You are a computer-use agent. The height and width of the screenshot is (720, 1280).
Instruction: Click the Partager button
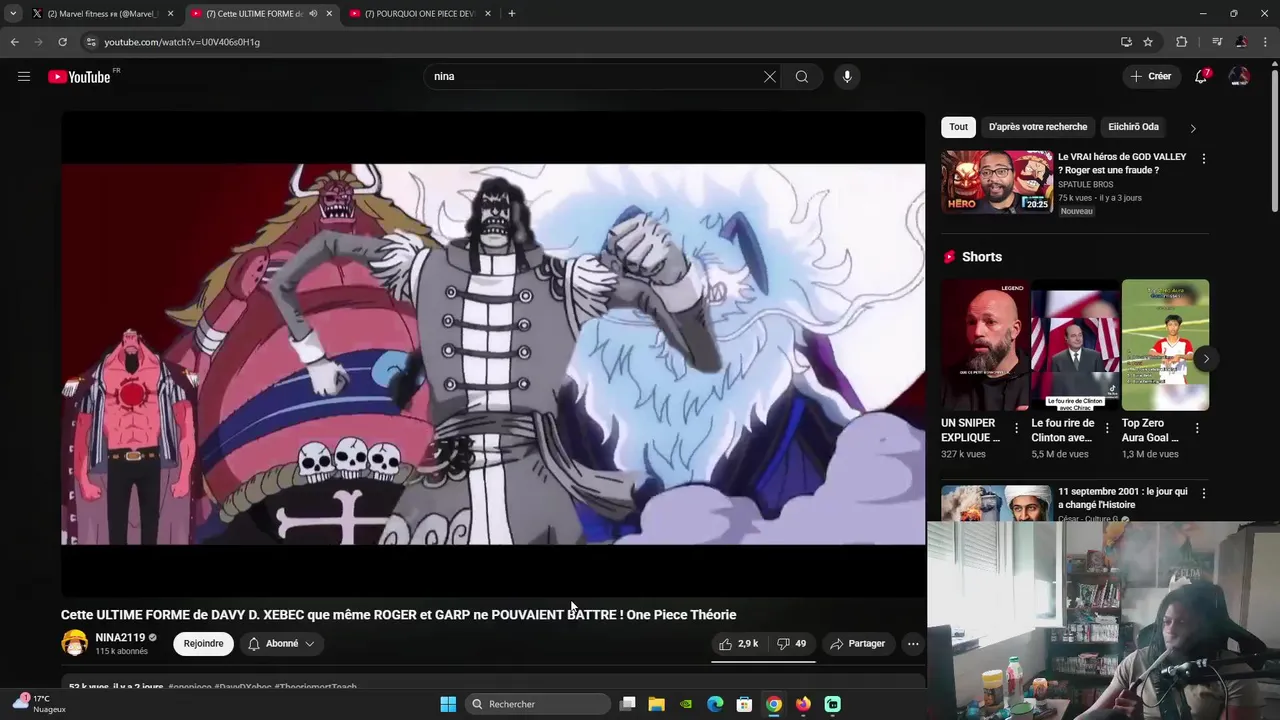pyautogui.click(x=858, y=644)
